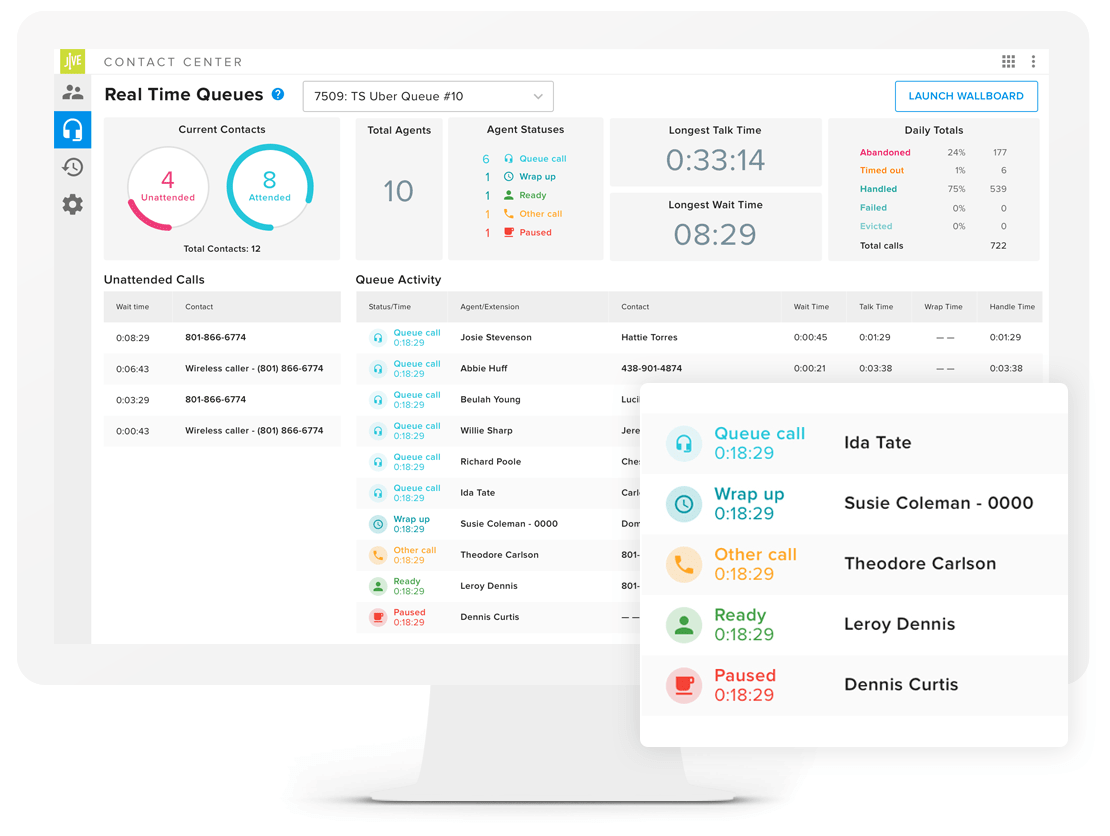
Task: Click the 4 Unattended contacts ring
Action: click(168, 188)
